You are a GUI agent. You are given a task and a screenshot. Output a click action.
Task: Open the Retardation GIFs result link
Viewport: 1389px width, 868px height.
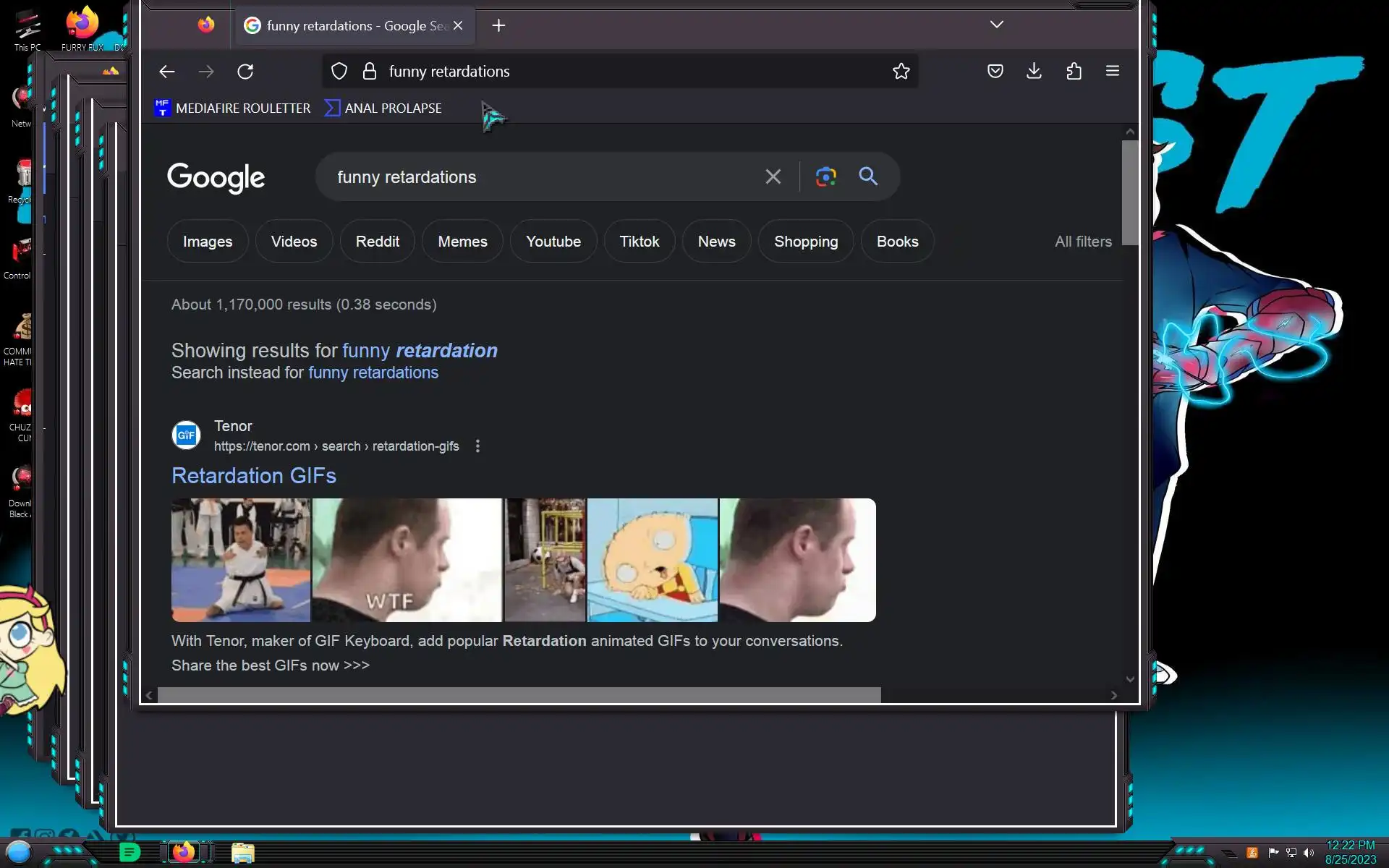253,476
